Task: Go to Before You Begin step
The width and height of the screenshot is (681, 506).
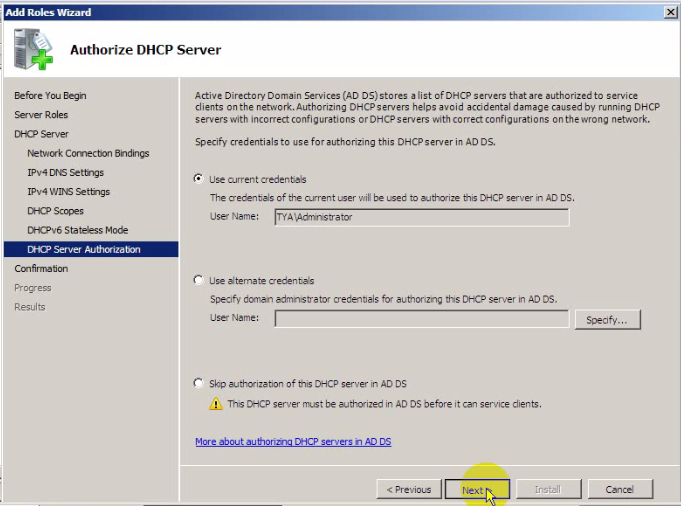Action: coord(50,96)
